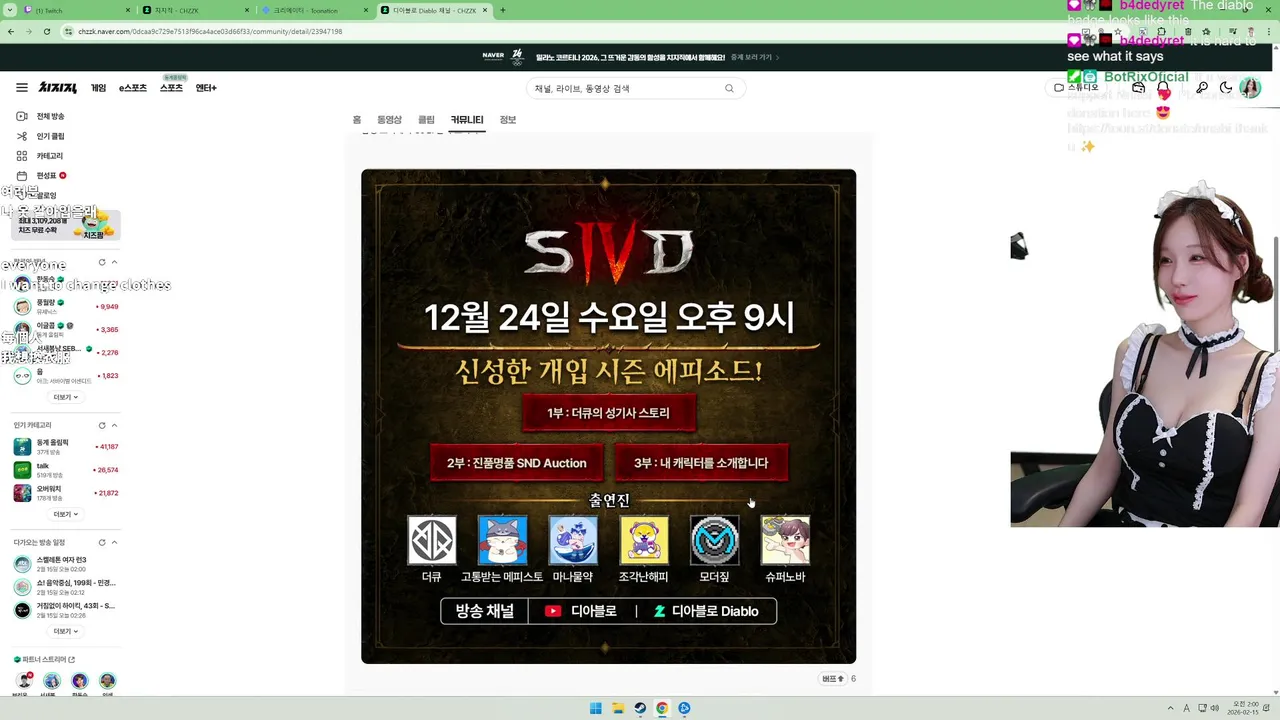Viewport: 1280px width, 720px height.
Task: Click the 스켈레톤 여자 런3 schedule avatar
Action: pos(22,564)
